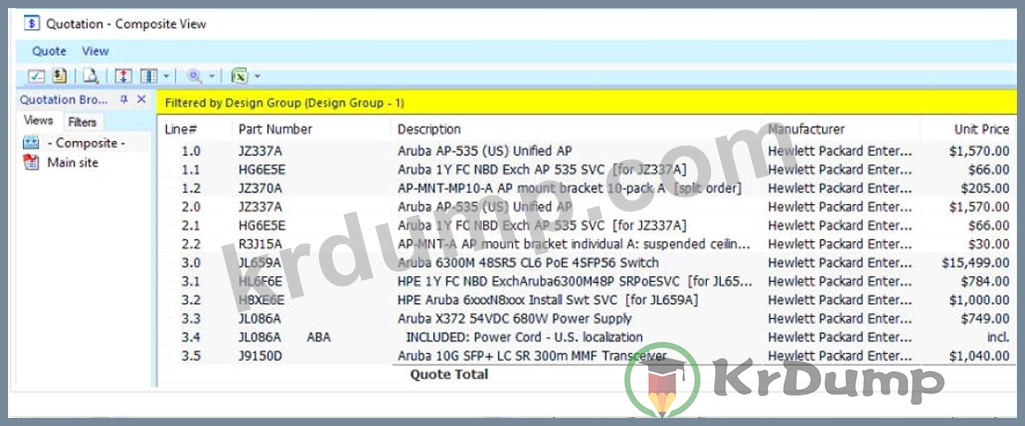The image size is (1025, 426).
Task: Click the zoom magnifier toolbar icon
Action: click(194, 76)
